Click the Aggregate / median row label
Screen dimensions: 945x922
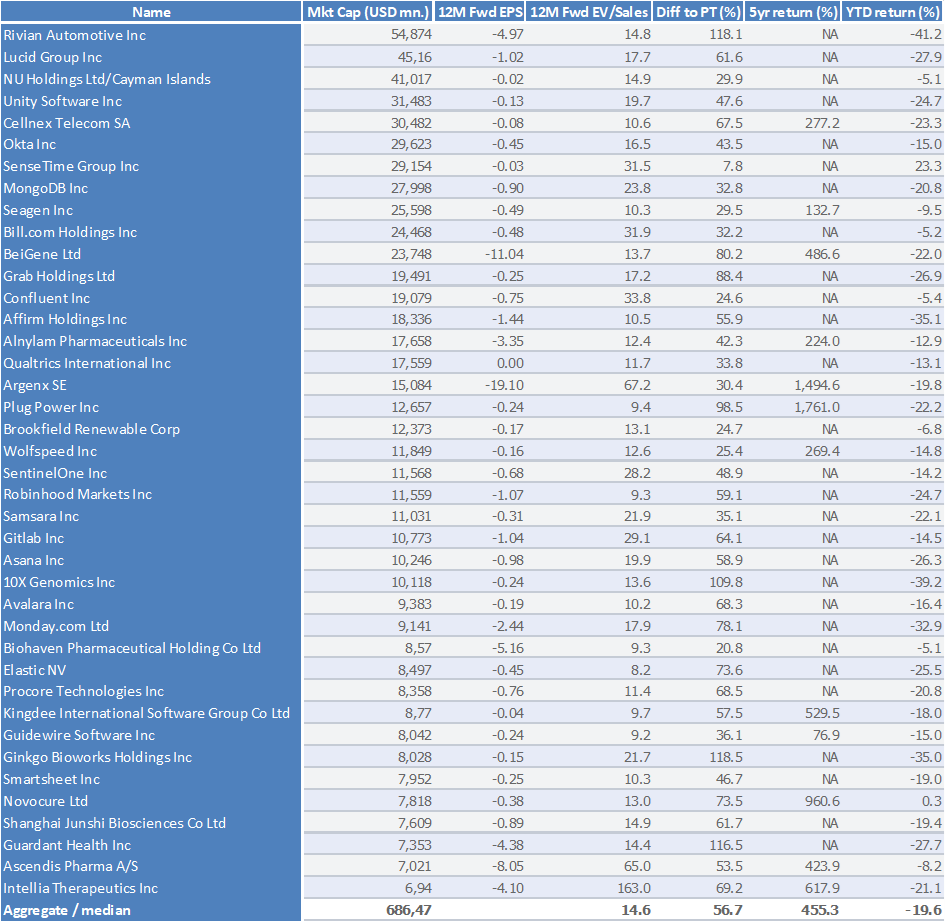(x=67, y=911)
